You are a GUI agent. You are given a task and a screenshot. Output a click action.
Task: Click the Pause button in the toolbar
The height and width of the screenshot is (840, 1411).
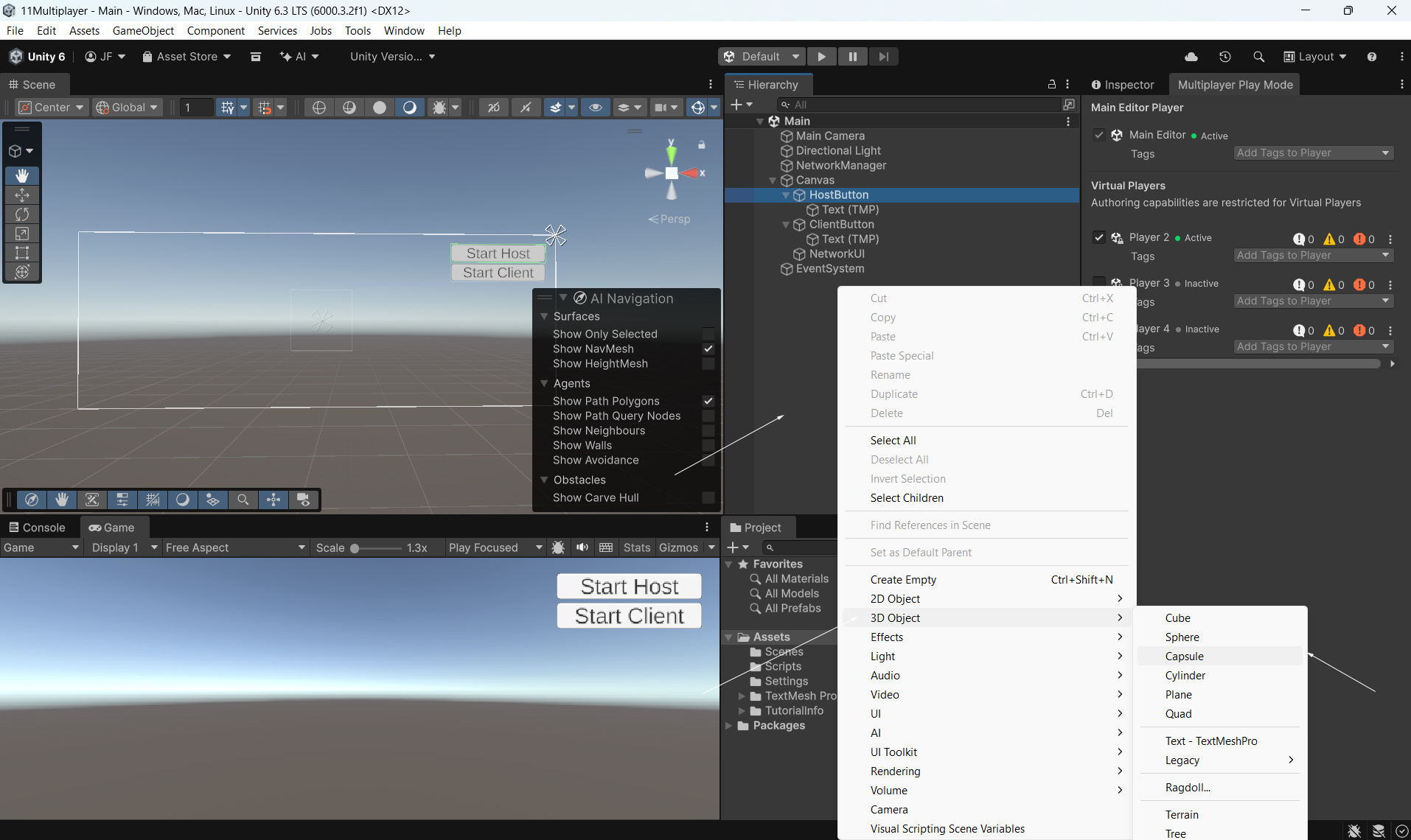pos(852,57)
